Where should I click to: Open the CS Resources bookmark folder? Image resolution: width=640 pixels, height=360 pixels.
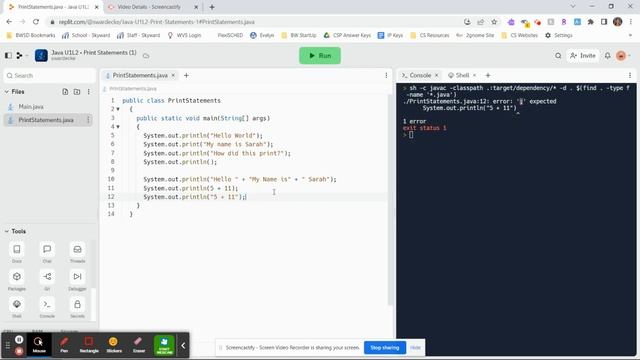[x=430, y=36]
